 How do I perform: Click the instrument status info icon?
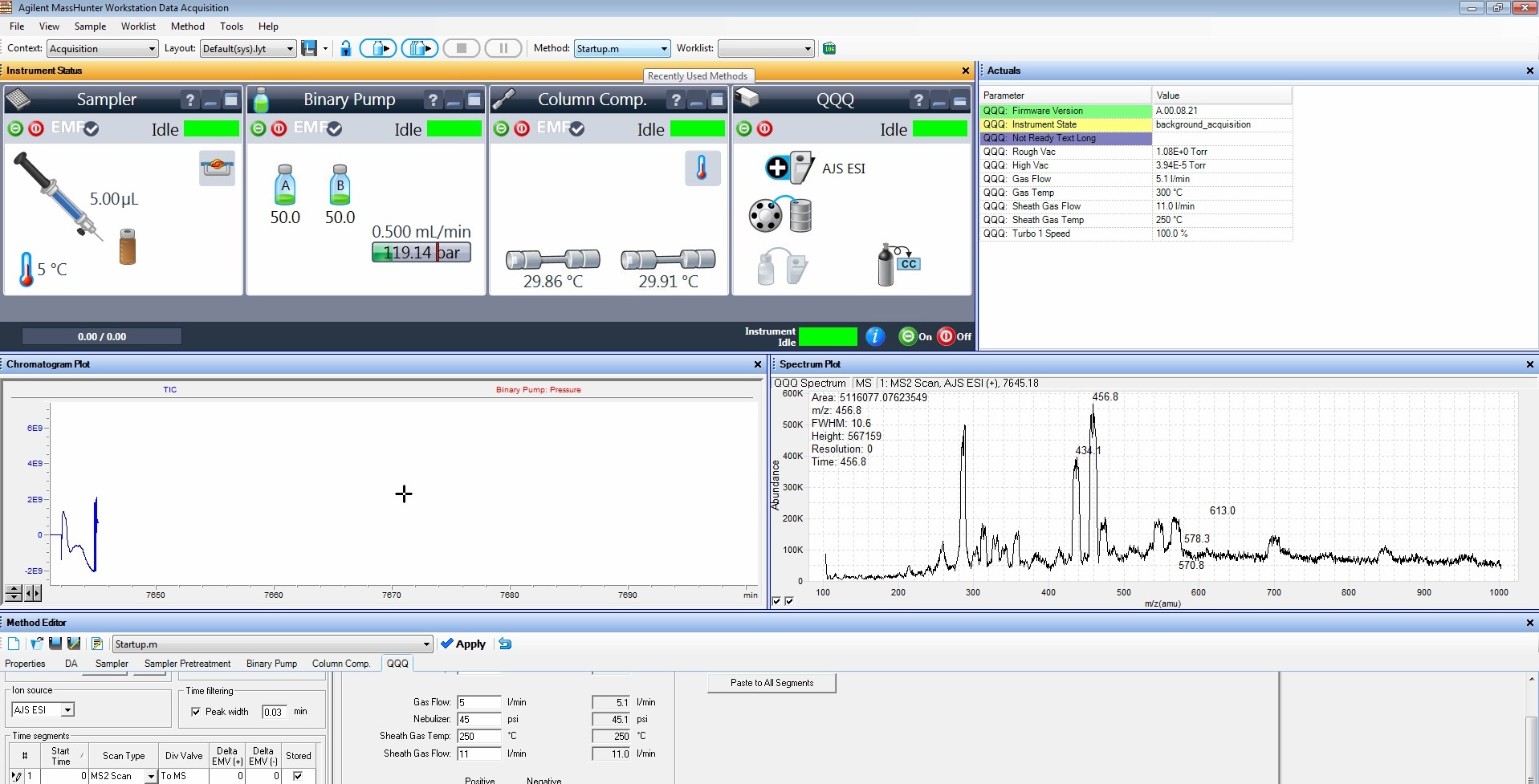coord(874,336)
